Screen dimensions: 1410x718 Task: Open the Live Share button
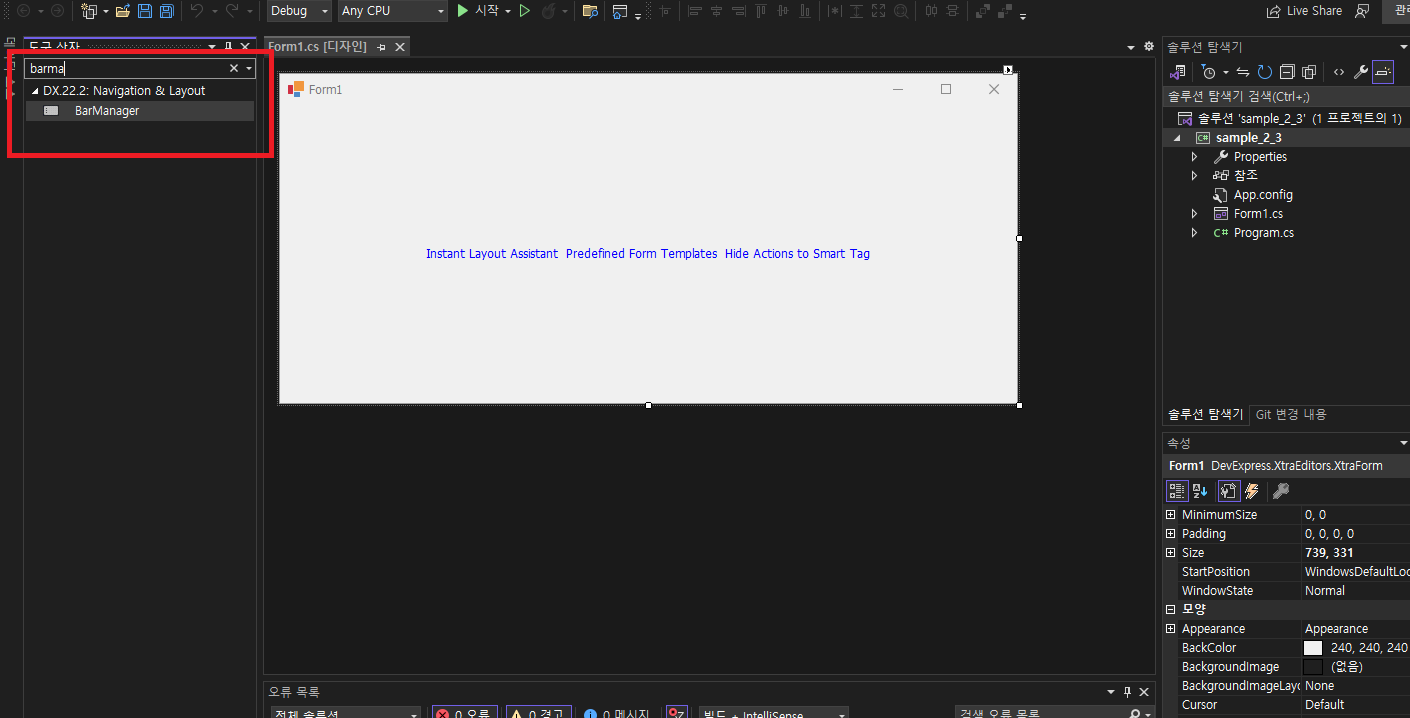tap(1304, 11)
